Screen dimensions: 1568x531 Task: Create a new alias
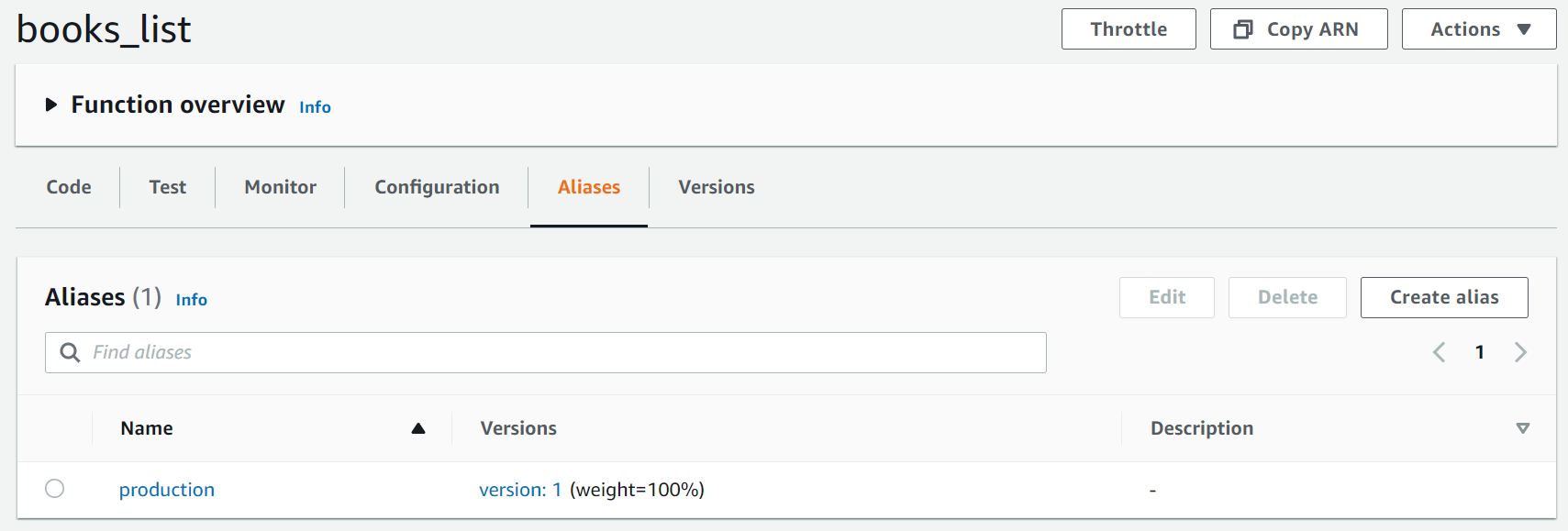1443,297
